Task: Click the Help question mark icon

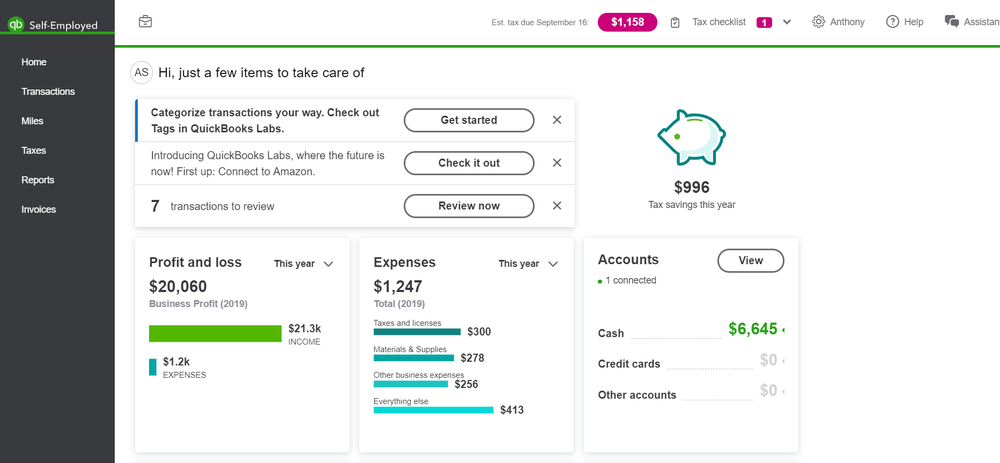Action: pyautogui.click(x=893, y=22)
